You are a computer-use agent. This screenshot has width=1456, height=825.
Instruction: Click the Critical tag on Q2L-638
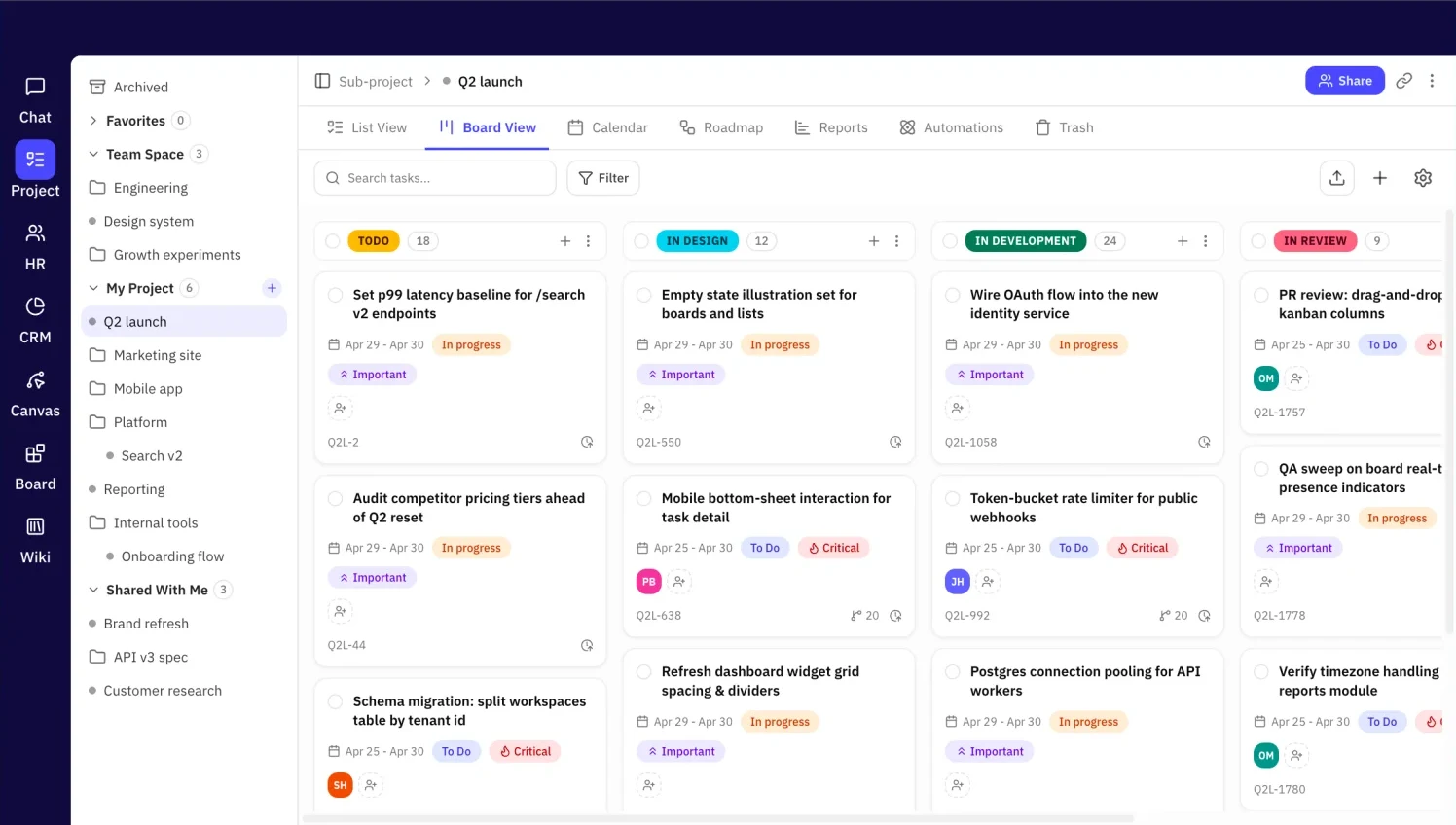point(834,548)
